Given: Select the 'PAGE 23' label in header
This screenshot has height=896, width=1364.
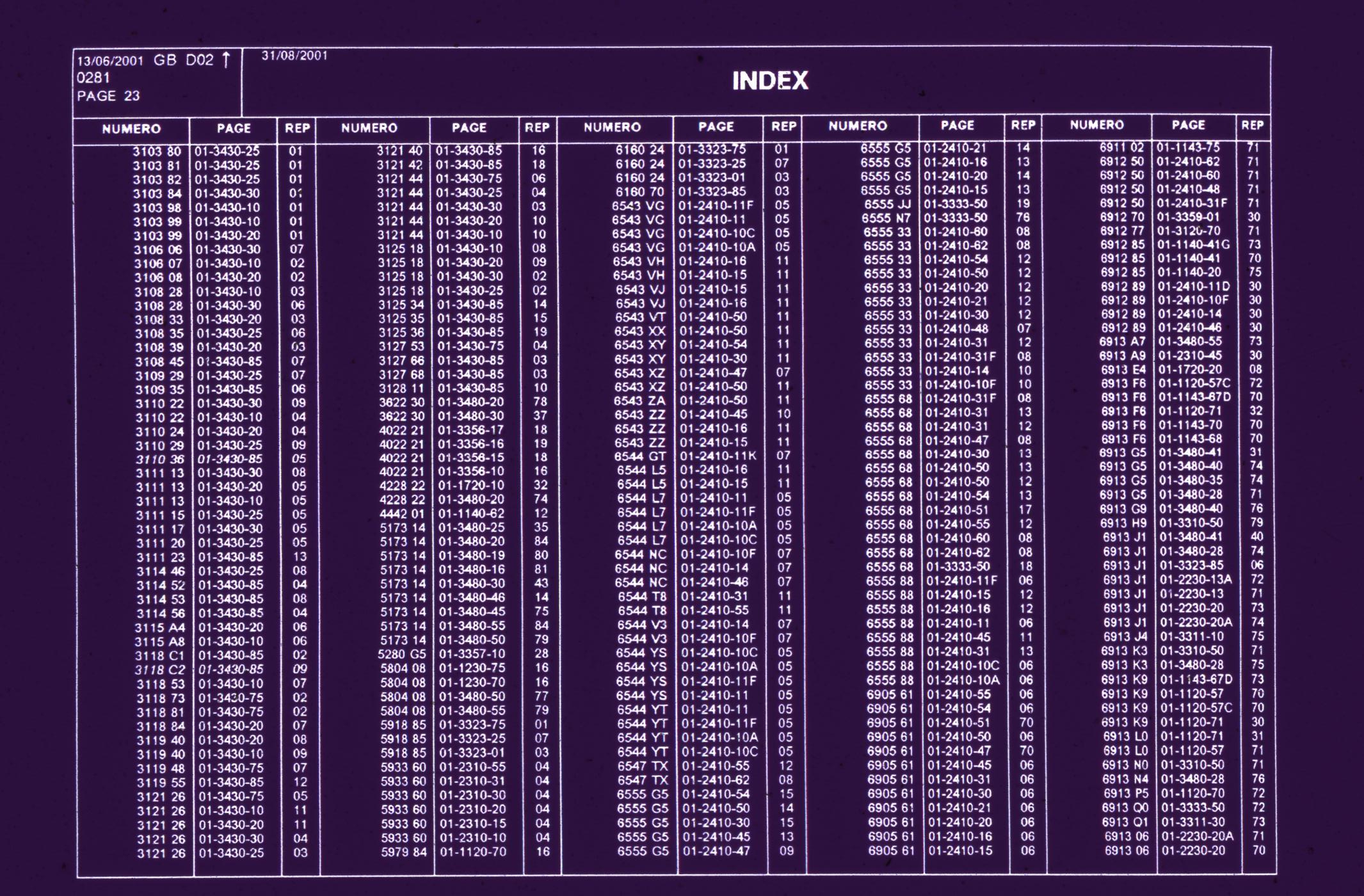Looking at the screenshot, I should (108, 96).
